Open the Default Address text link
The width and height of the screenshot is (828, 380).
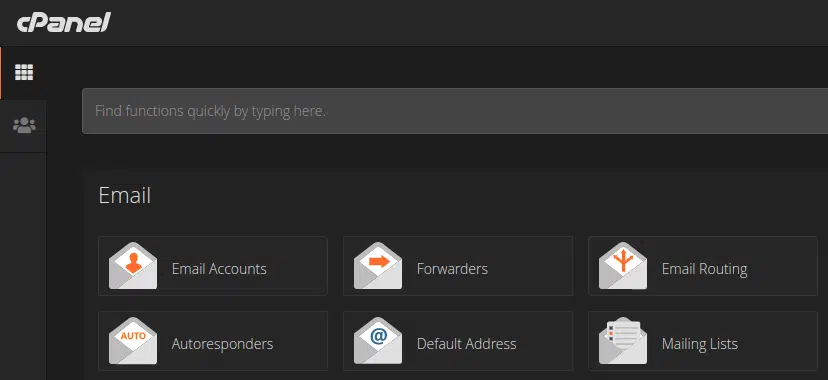pyautogui.click(x=466, y=344)
